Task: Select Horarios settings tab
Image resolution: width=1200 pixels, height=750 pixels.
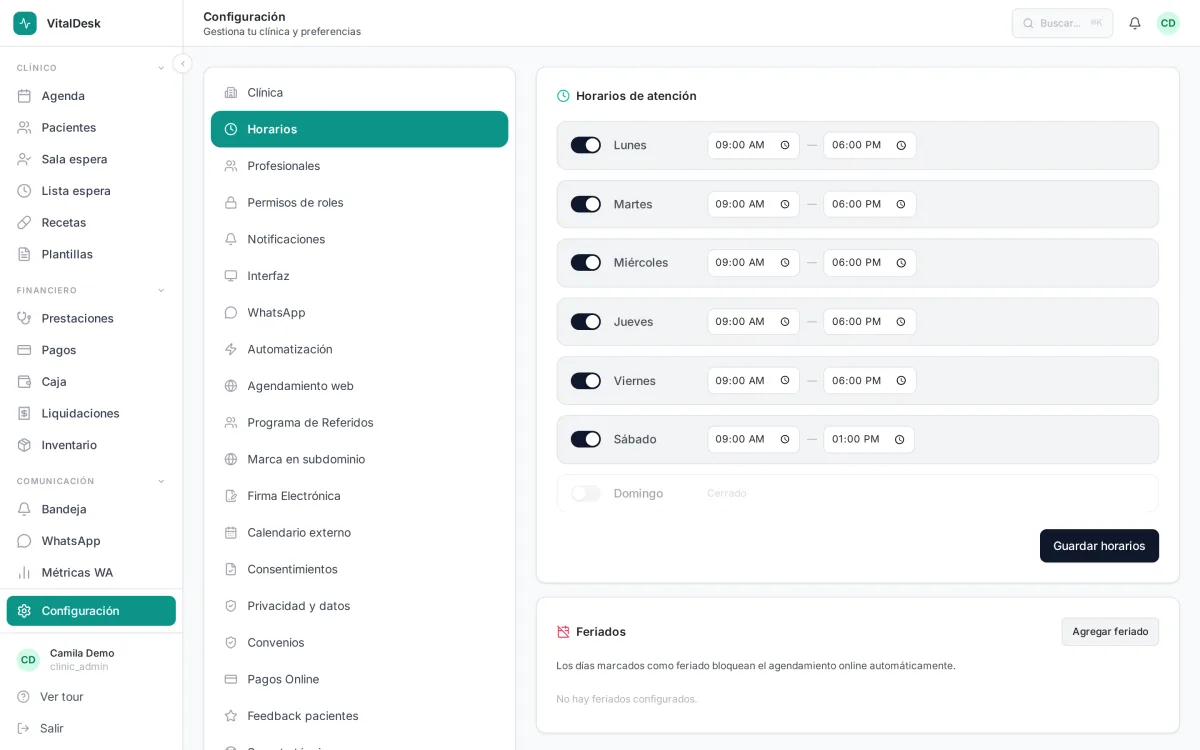Action: (x=359, y=129)
